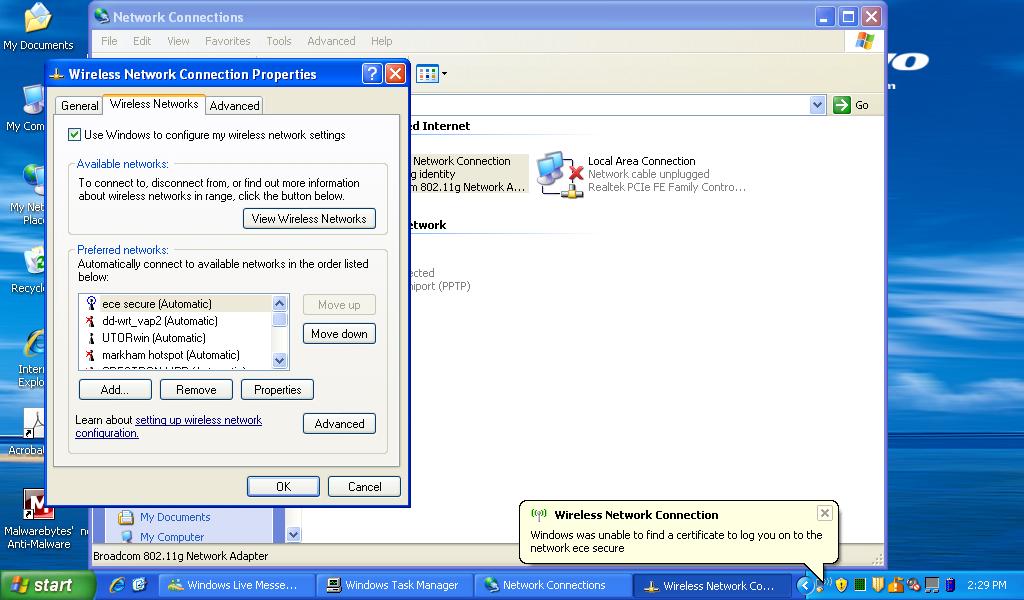
Task: Click the orange alert tray icon
Action: 895,584
